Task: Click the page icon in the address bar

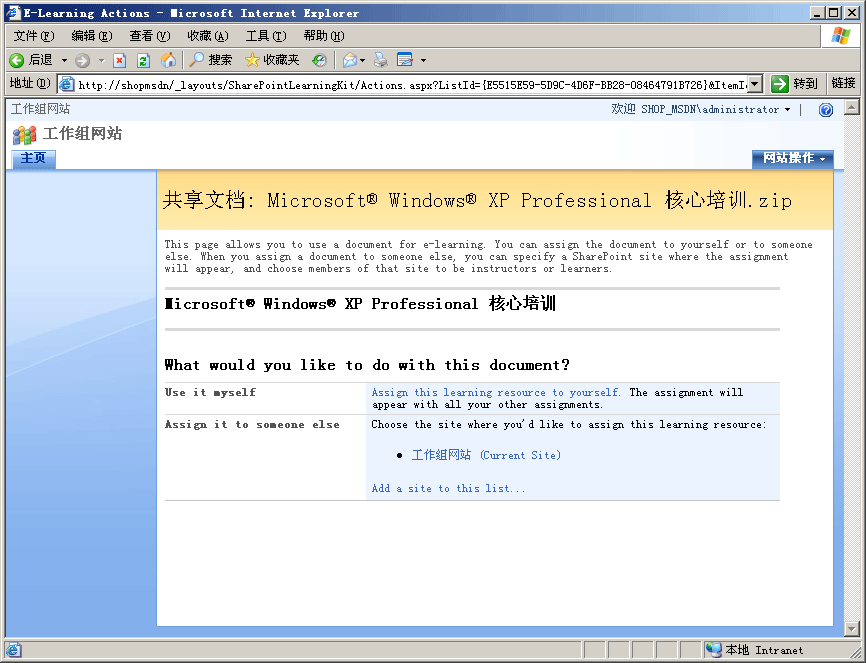Action: coord(67,84)
